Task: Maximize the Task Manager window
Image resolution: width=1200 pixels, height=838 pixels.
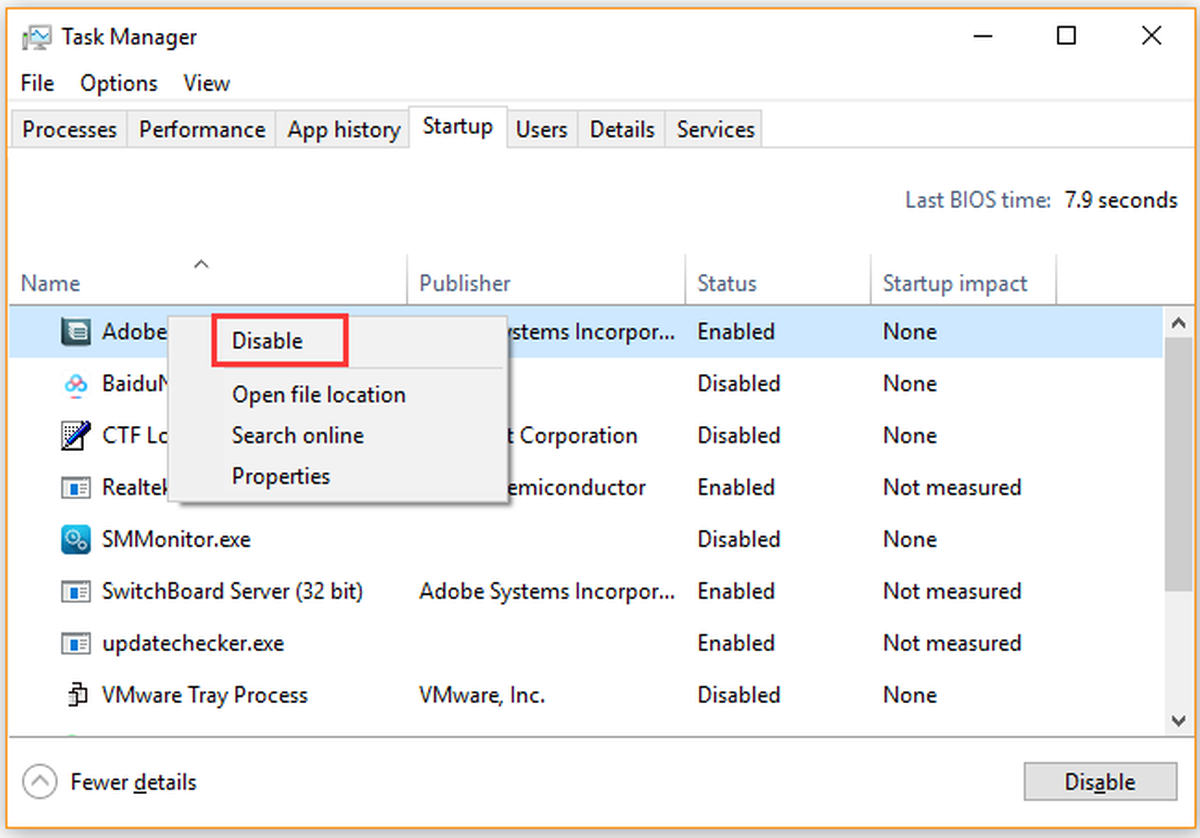Action: (x=1067, y=37)
